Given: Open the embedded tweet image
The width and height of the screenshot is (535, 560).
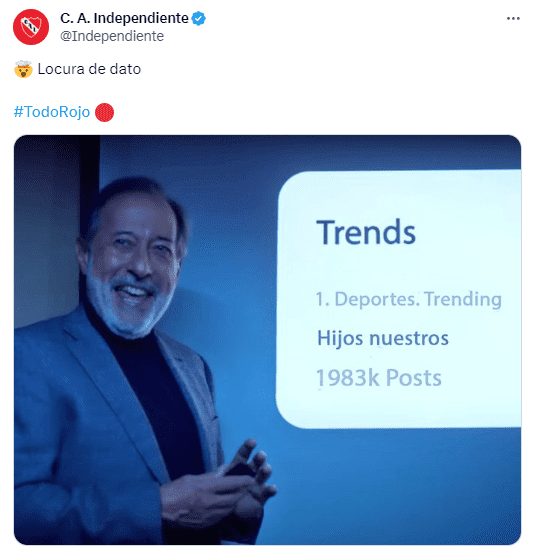Looking at the screenshot, I should tap(268, 340).
